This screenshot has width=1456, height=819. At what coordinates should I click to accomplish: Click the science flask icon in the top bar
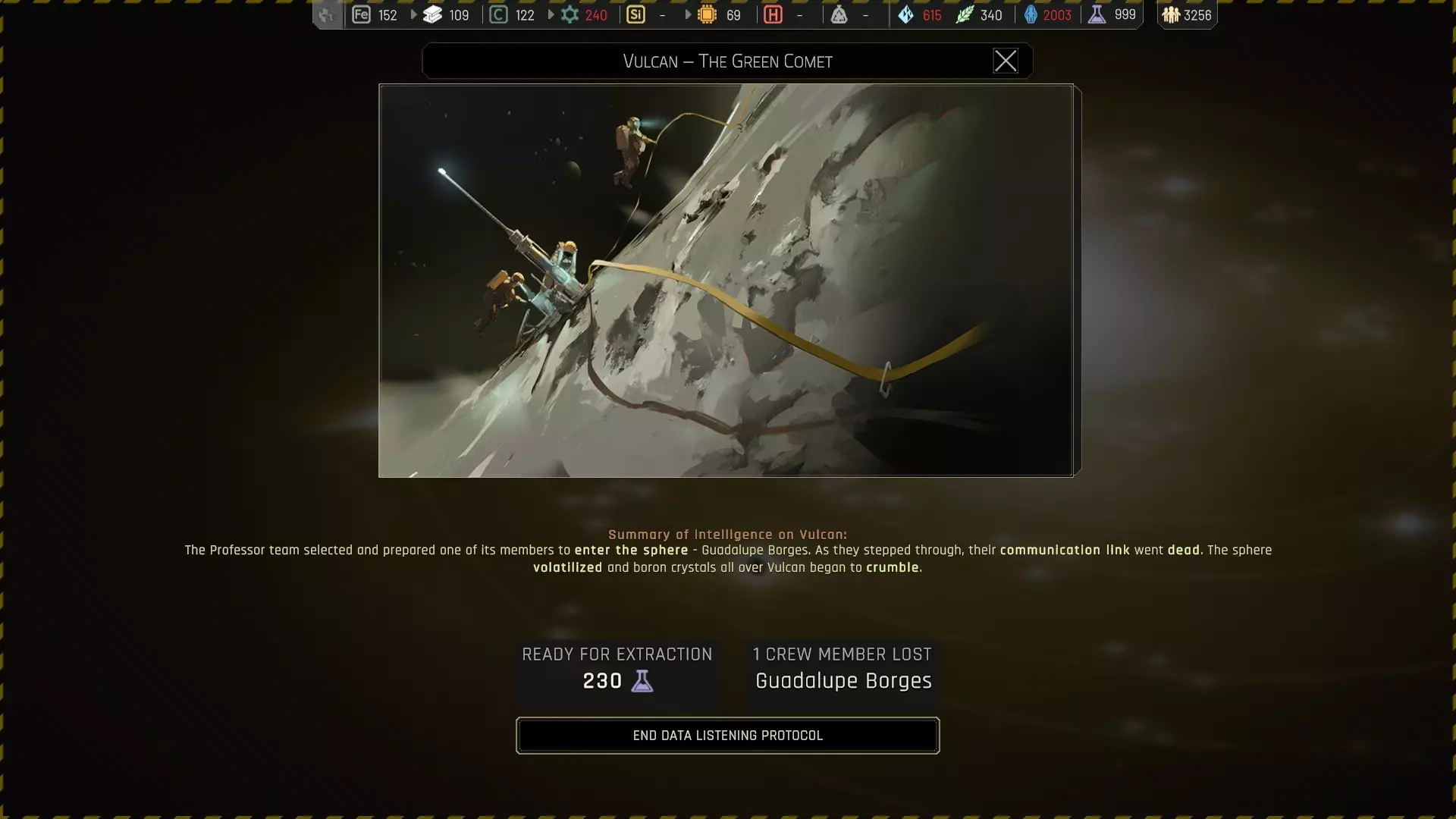click(1097, 14)
